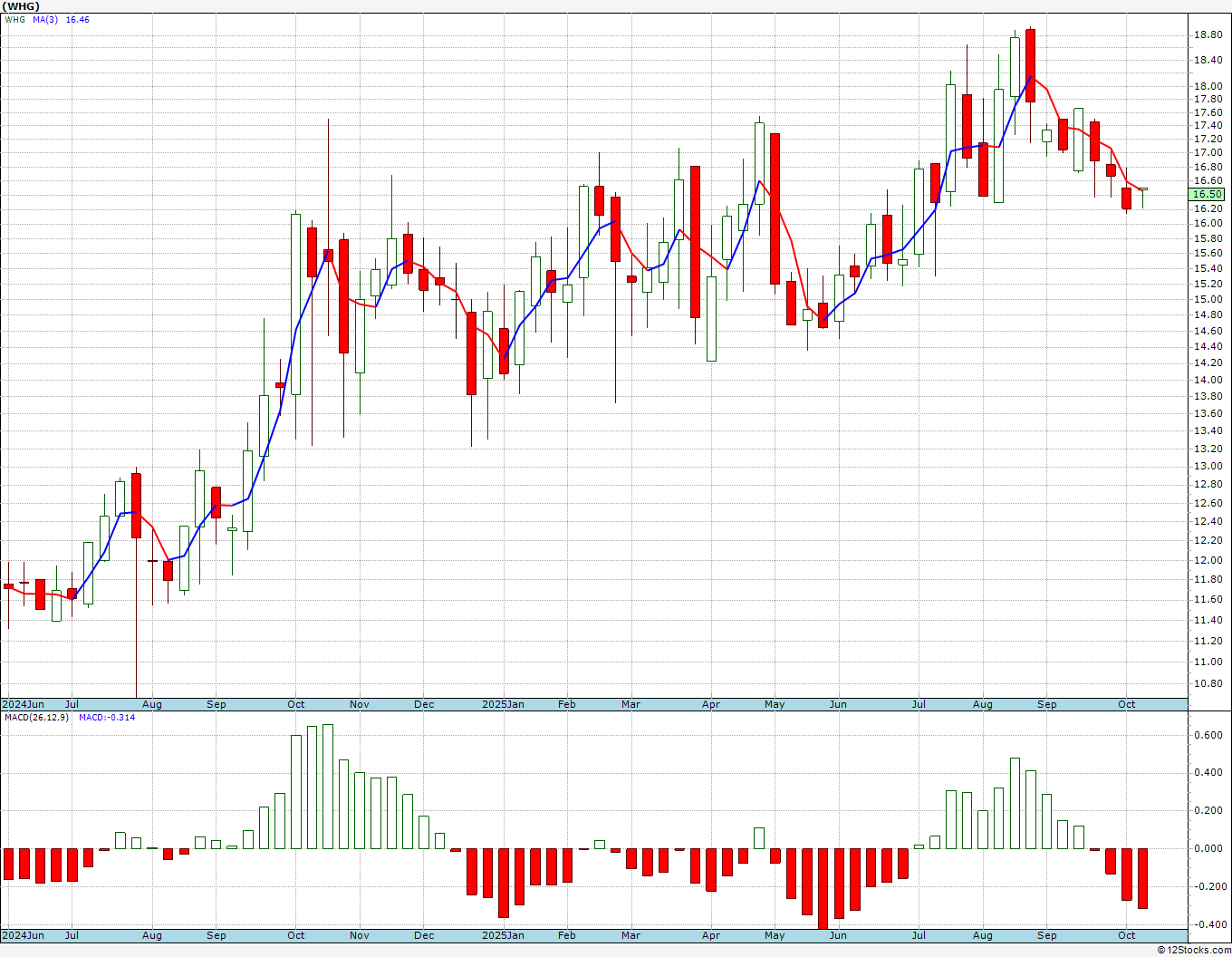Click 2025Jan on the MACD panel time axis
1232x957 pixels.
click(x=503, y=935)
